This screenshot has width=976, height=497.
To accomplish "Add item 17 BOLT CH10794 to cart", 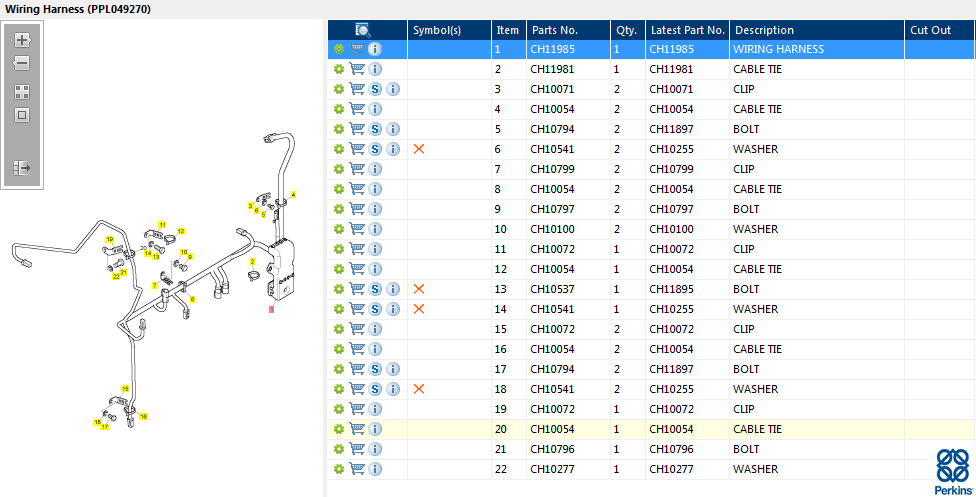I will point(357,369).
